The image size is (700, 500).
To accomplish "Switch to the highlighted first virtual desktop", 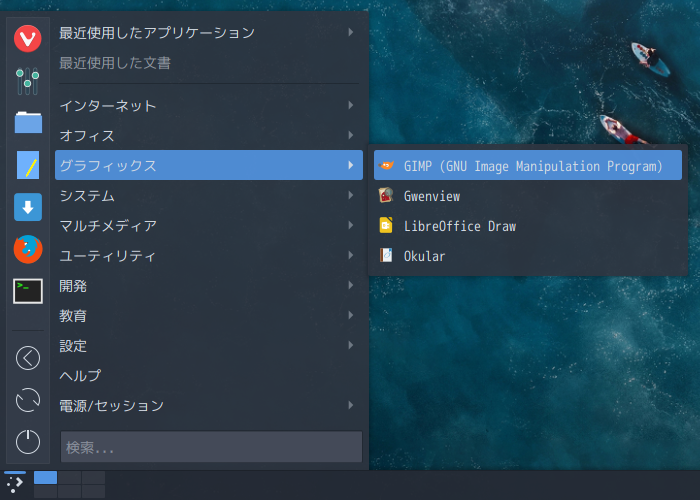I will [x=46, y=478].
